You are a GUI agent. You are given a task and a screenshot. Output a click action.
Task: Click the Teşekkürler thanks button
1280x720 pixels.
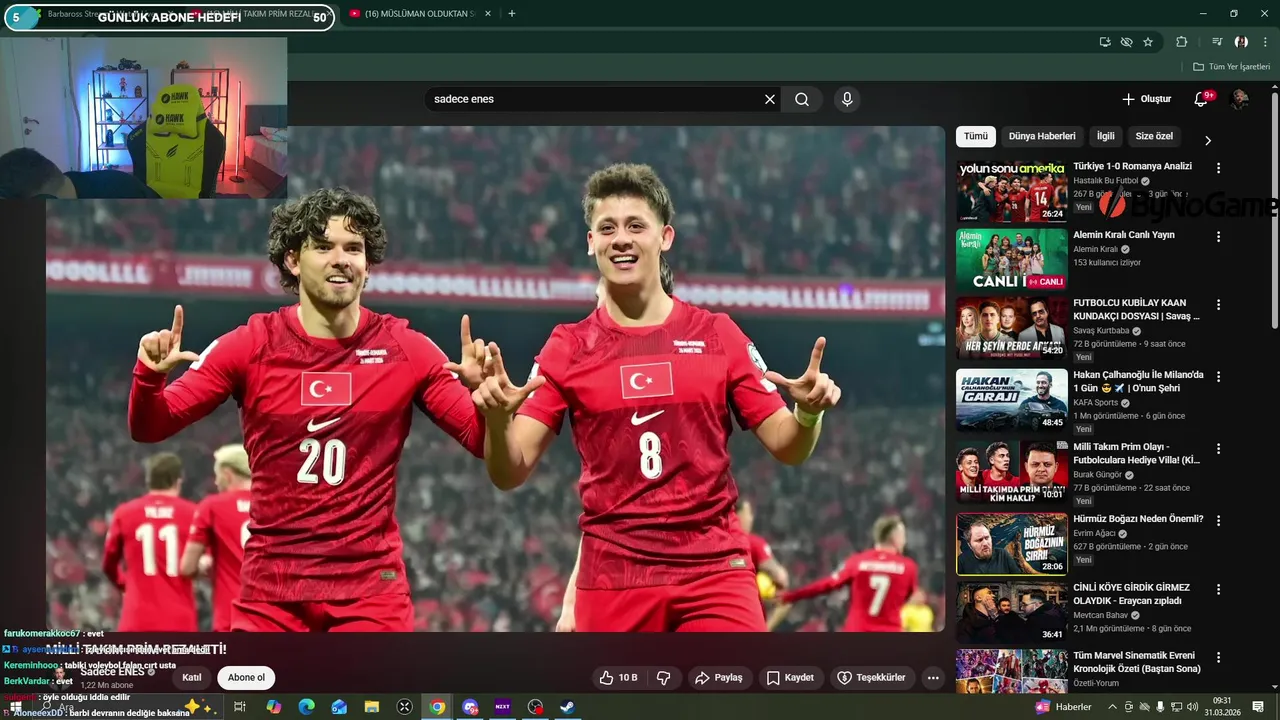click(x=871, y=677)
